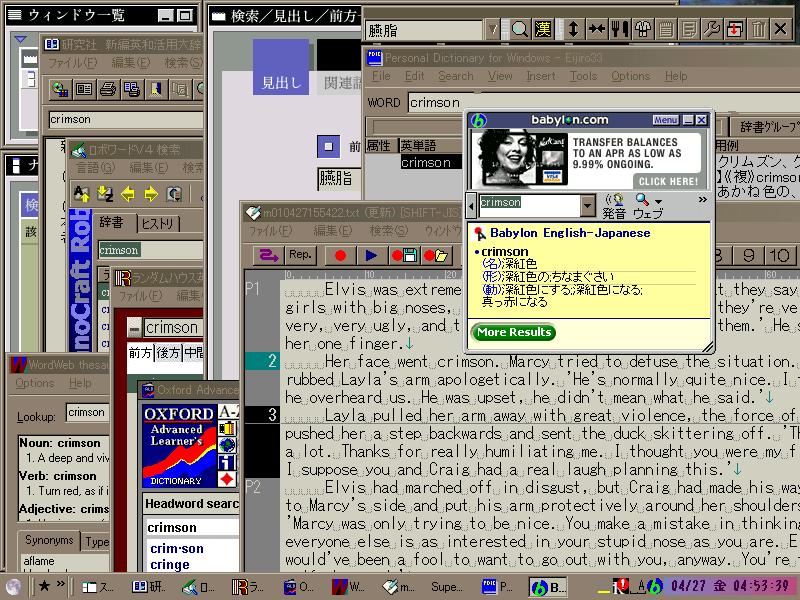The width and height of the screenshot is (800, 600).
Task: Select the 後方 tab in Random House
Action: click(168, 353)
